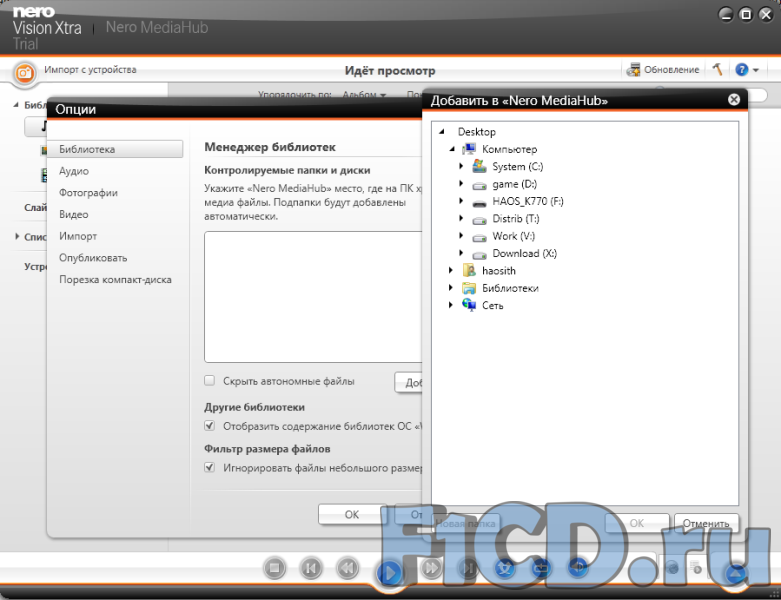781x600 pixels.
Task: Click the Nero Vision Xtra title tab
Action: coord(47,28)
